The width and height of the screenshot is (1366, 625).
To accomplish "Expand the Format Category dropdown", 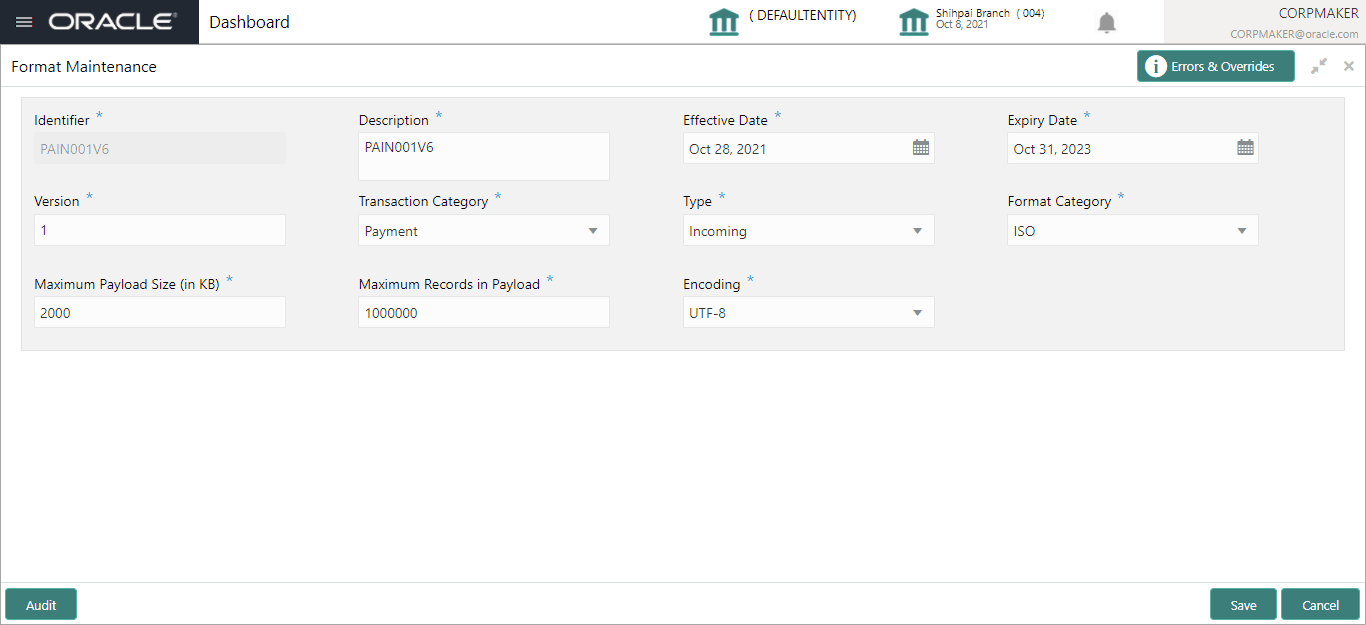I will (1241, 231).
